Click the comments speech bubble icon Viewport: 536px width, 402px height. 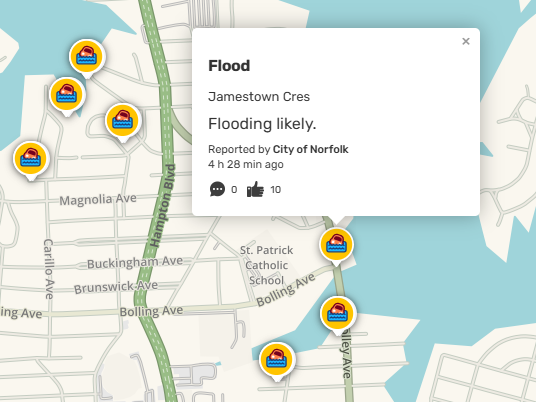pyautogui.click(x=217, y=189)
